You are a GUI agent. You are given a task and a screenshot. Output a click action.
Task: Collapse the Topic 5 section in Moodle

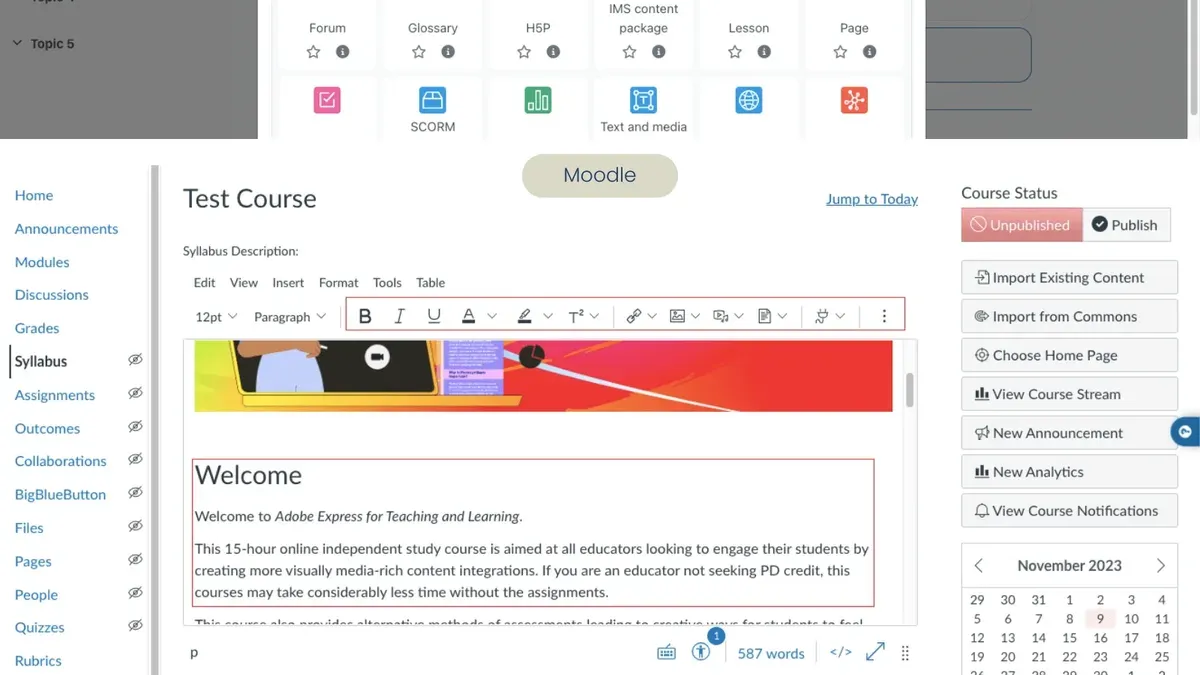[x=17, y=44]
